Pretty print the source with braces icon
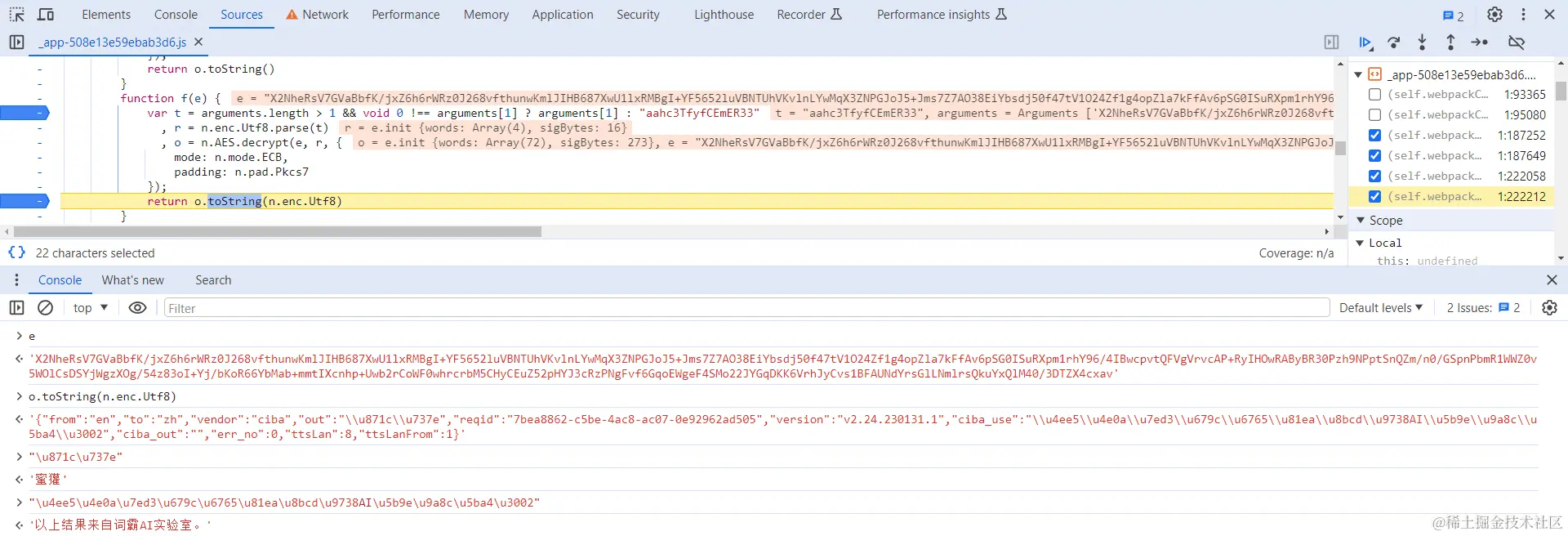The image size is (1568, 536). click(16, 252)
